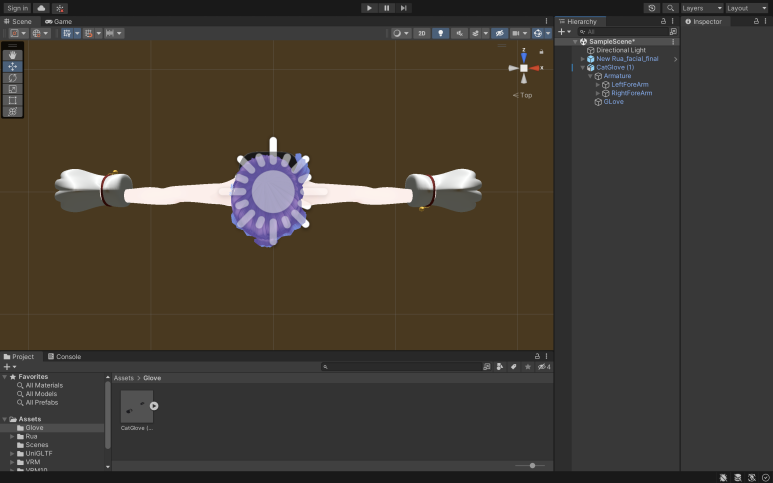
Task: Select the CatGlove prefab thumbnail
Action: click(137, 407)
